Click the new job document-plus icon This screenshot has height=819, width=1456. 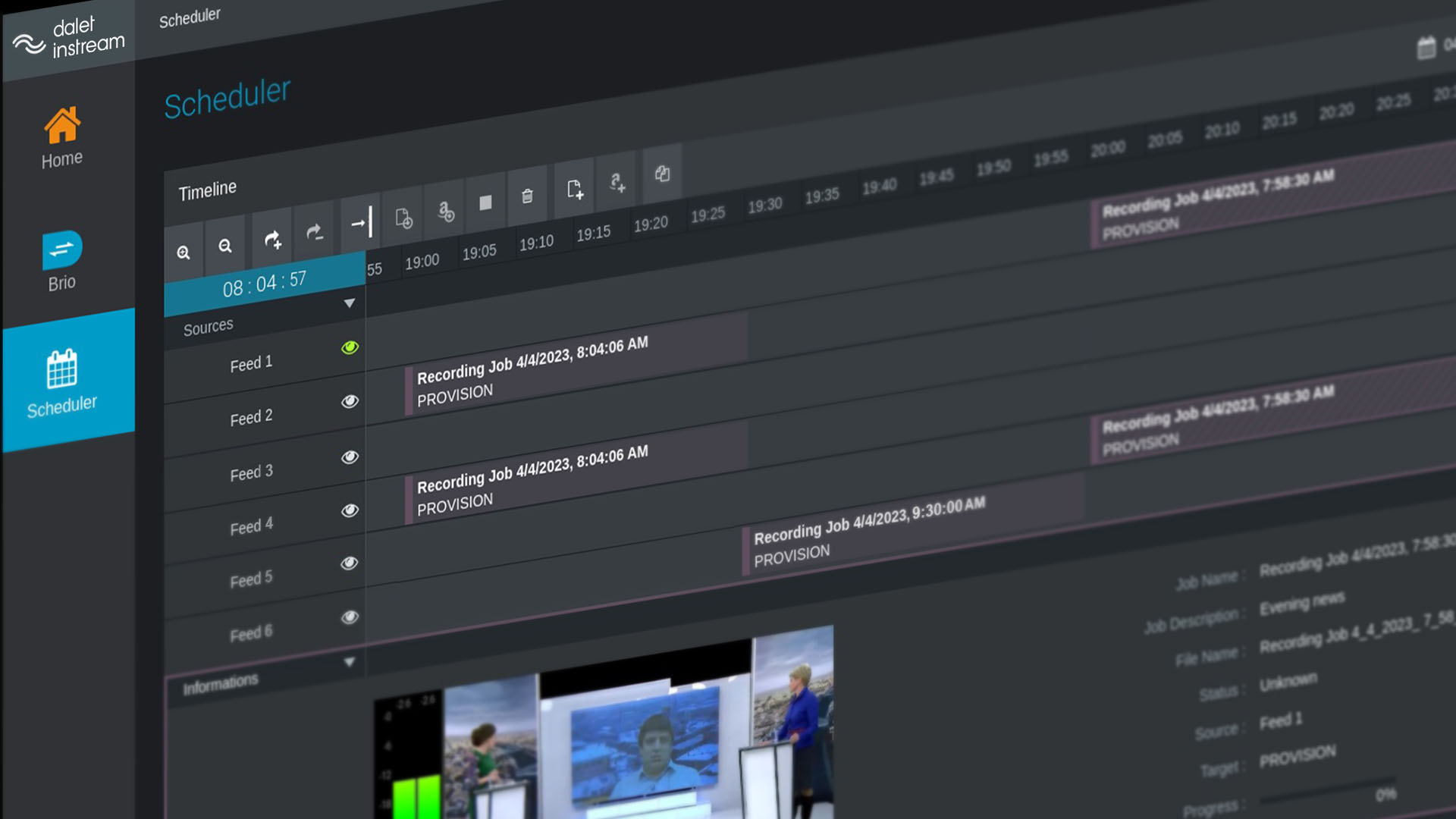click(575, 189)
